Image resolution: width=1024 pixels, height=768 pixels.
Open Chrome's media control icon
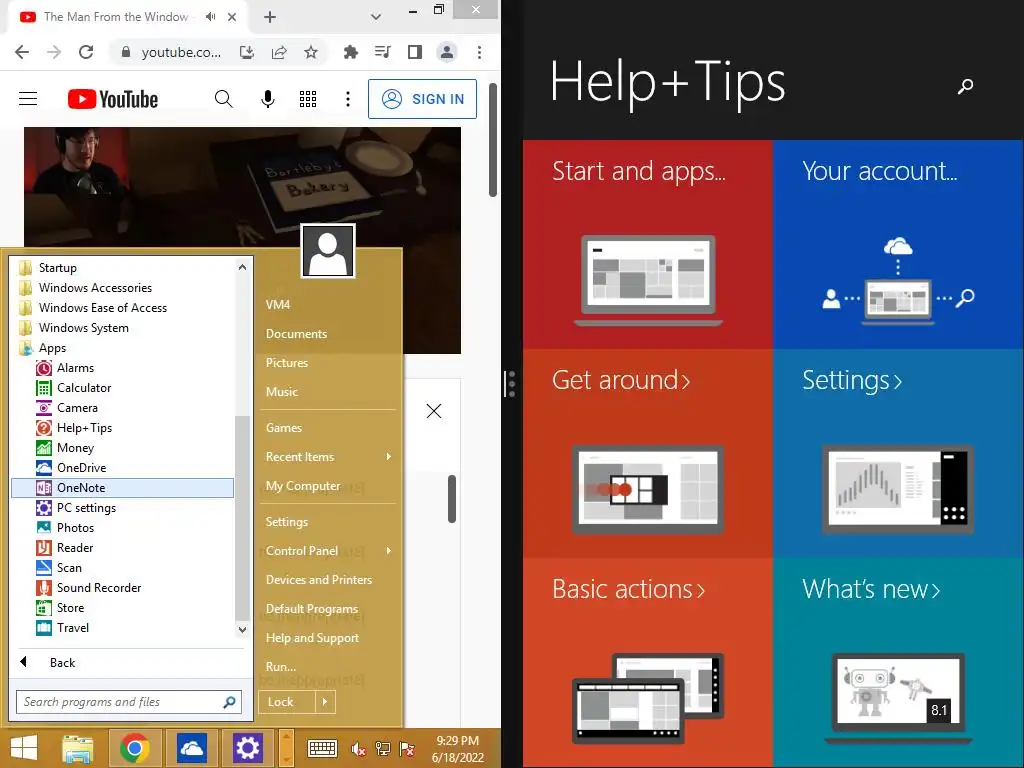383,52
